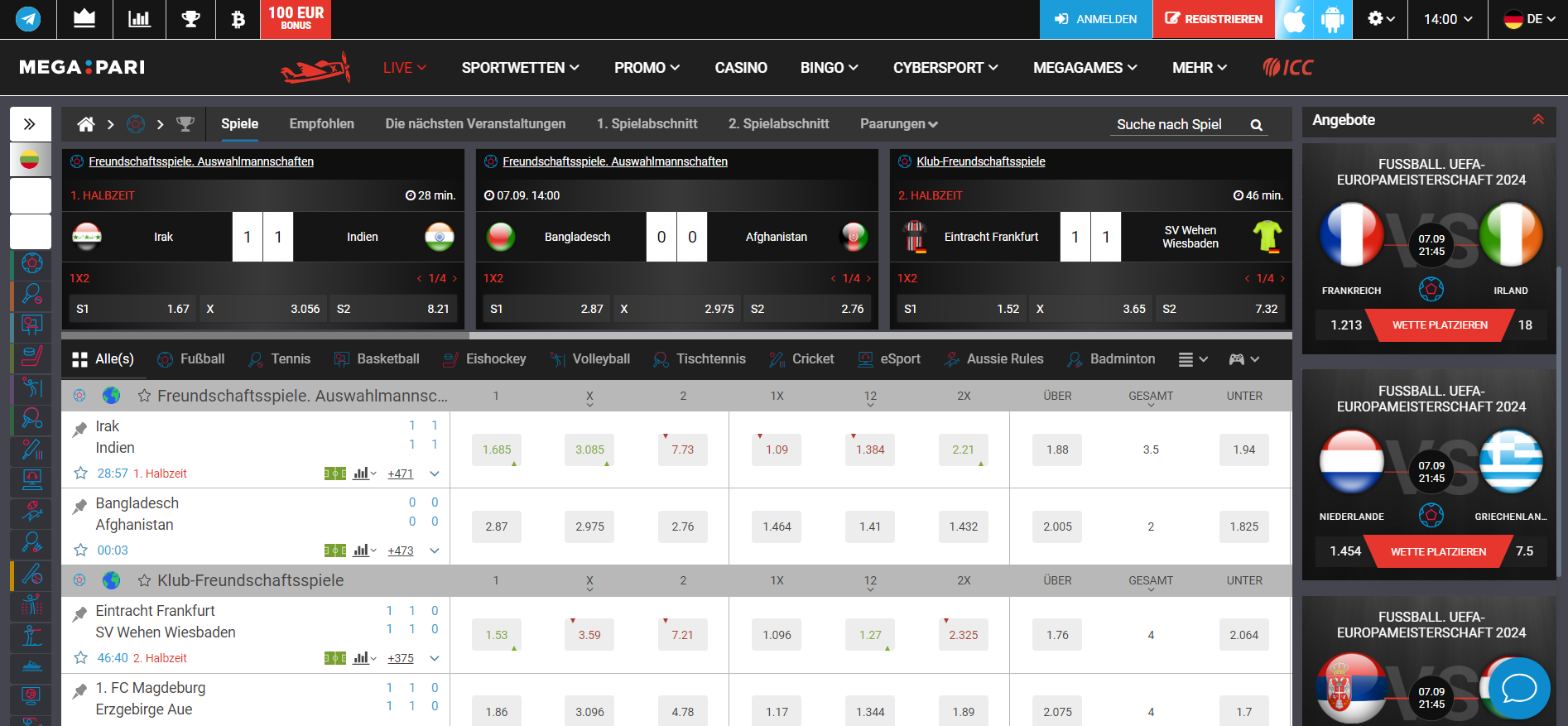1568x726 pixels.
Task: Open the crown VIP icon in the top bar
Action: (84, 18)
